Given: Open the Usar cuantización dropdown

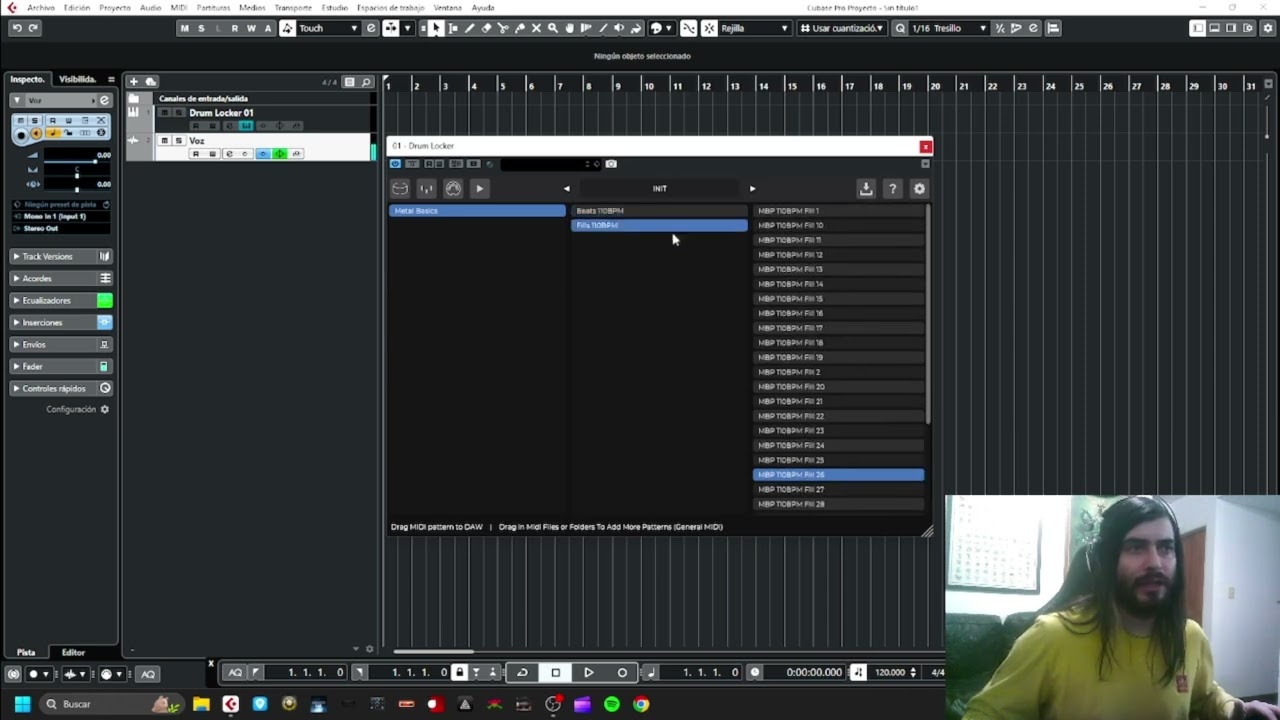Looking at the screenshot, I should click(841, 28).
